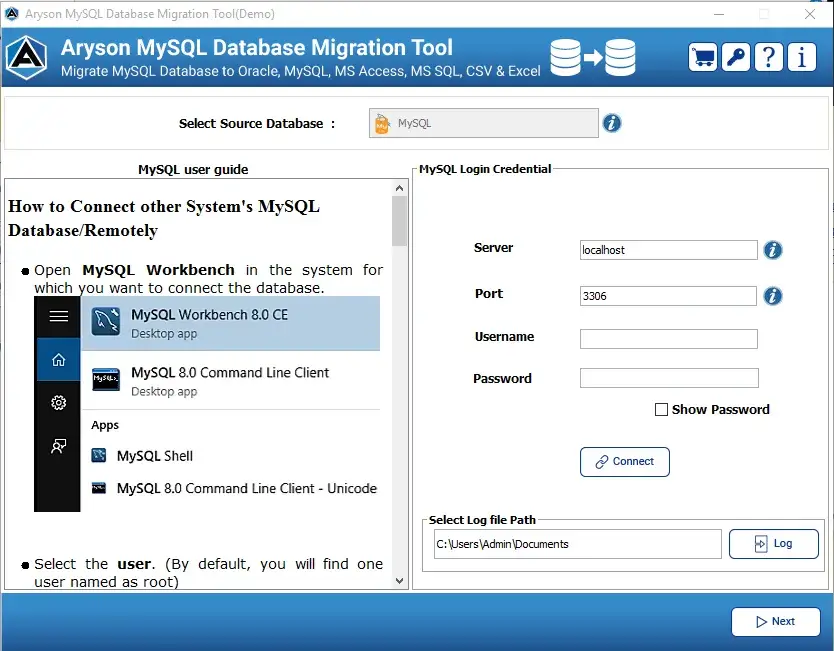The height and width of the screenshot is (651, 834).
Task: Click the database migration graphic in header
Action: pyautogui.click(x=593, y=57)
